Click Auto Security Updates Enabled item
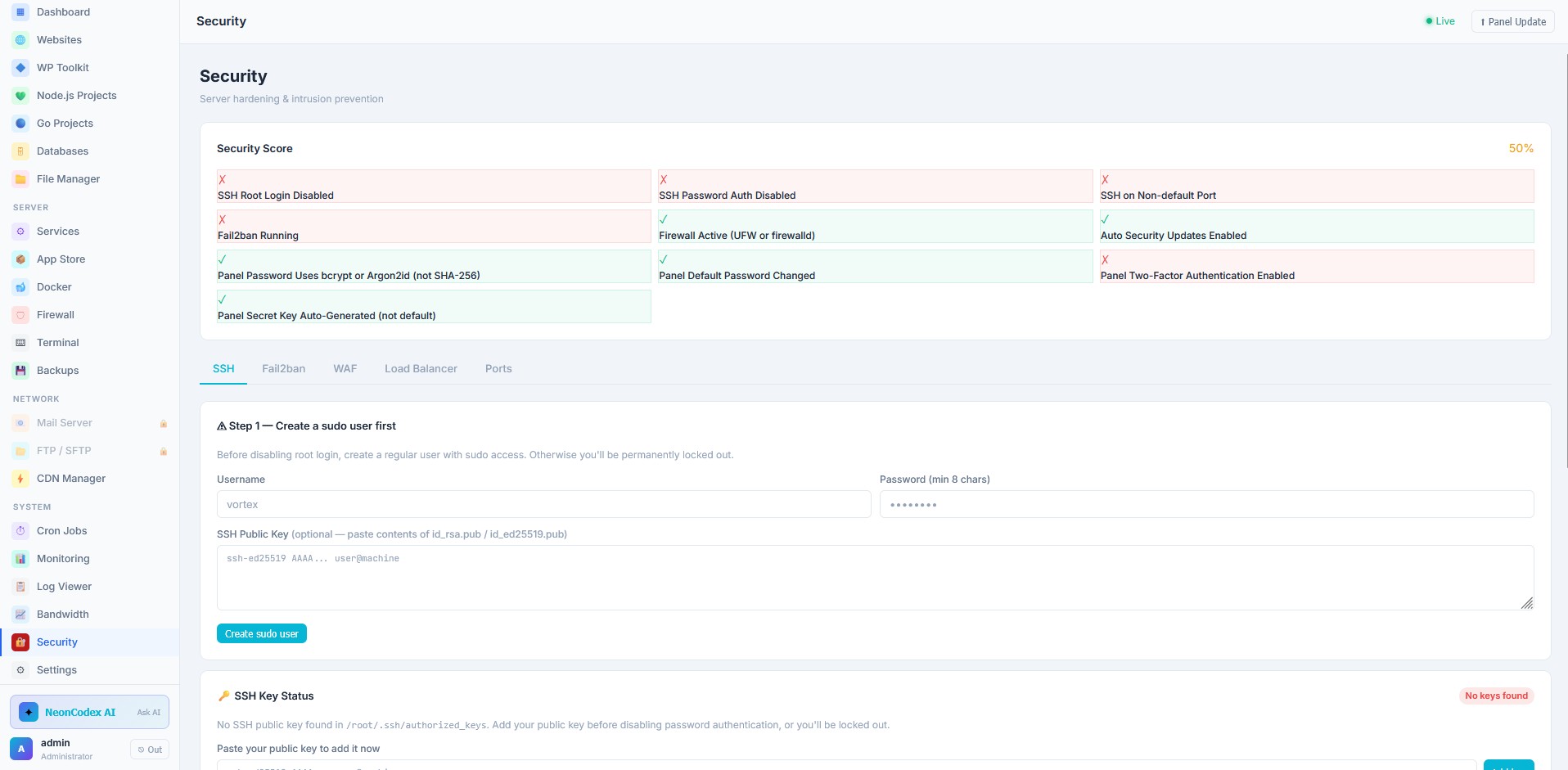The height and width of the screenshot is (770, 1568). point(1317,227)
